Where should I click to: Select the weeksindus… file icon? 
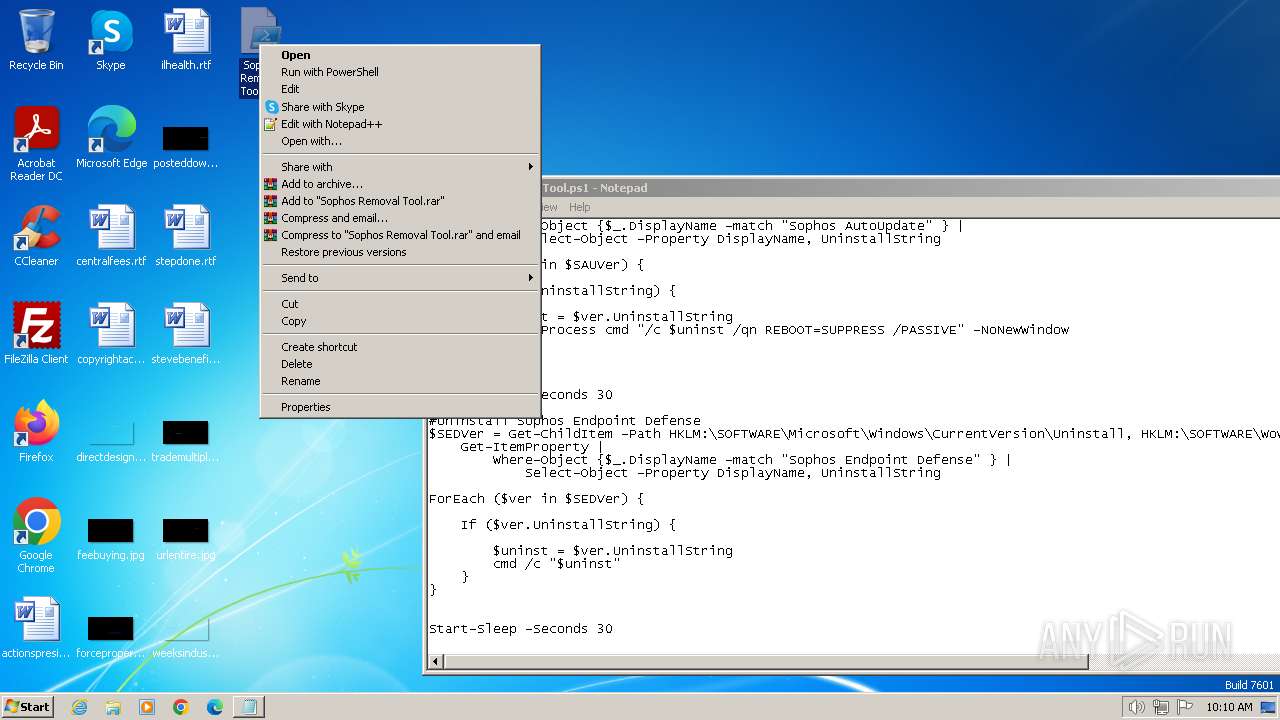pos(186,636)
